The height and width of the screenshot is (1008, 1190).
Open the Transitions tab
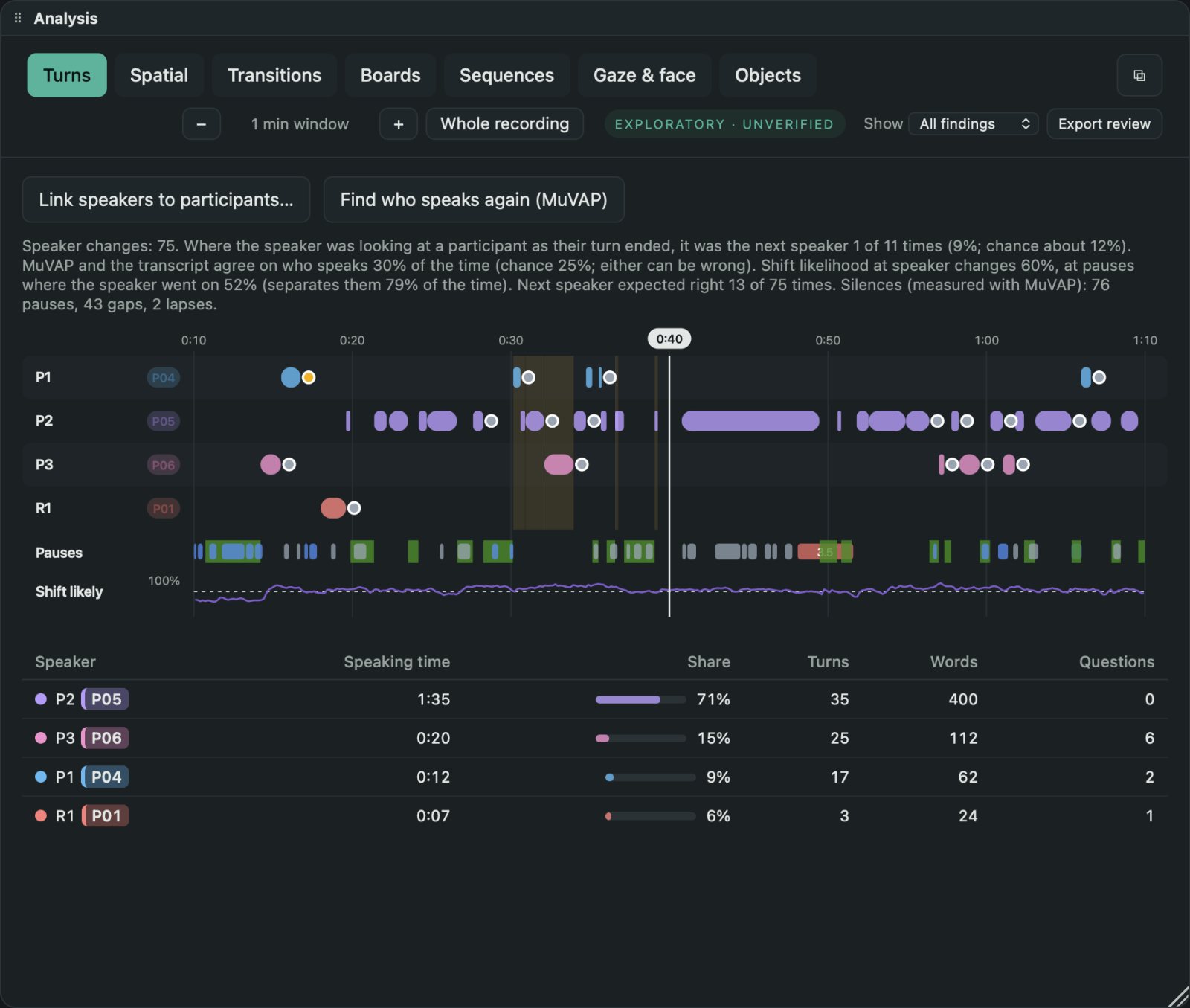(274, 75)
